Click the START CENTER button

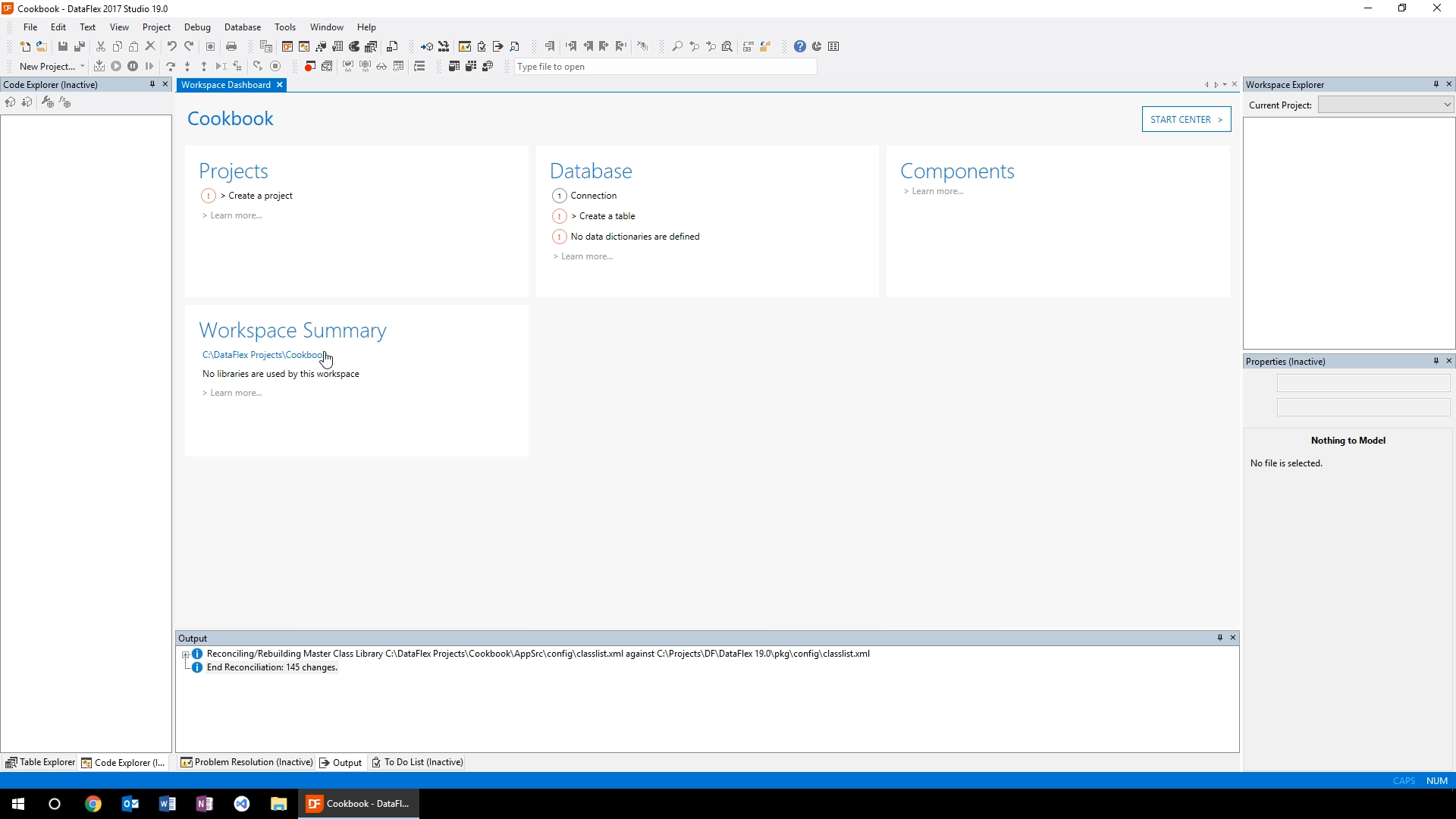[1186, 119]
